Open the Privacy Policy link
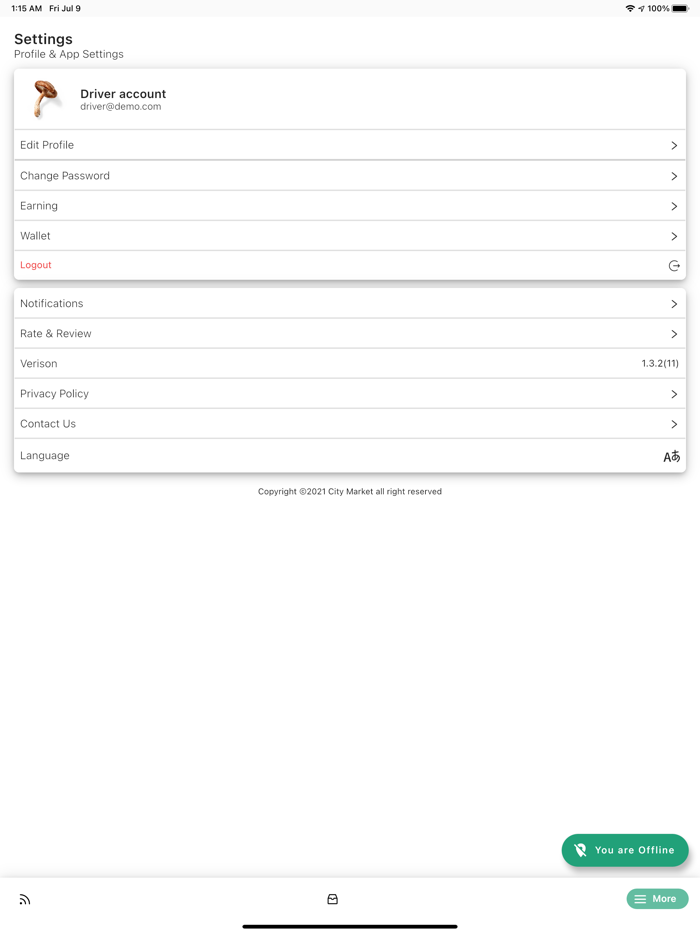This screenshot has height=934, width=700. click(350, 394)
